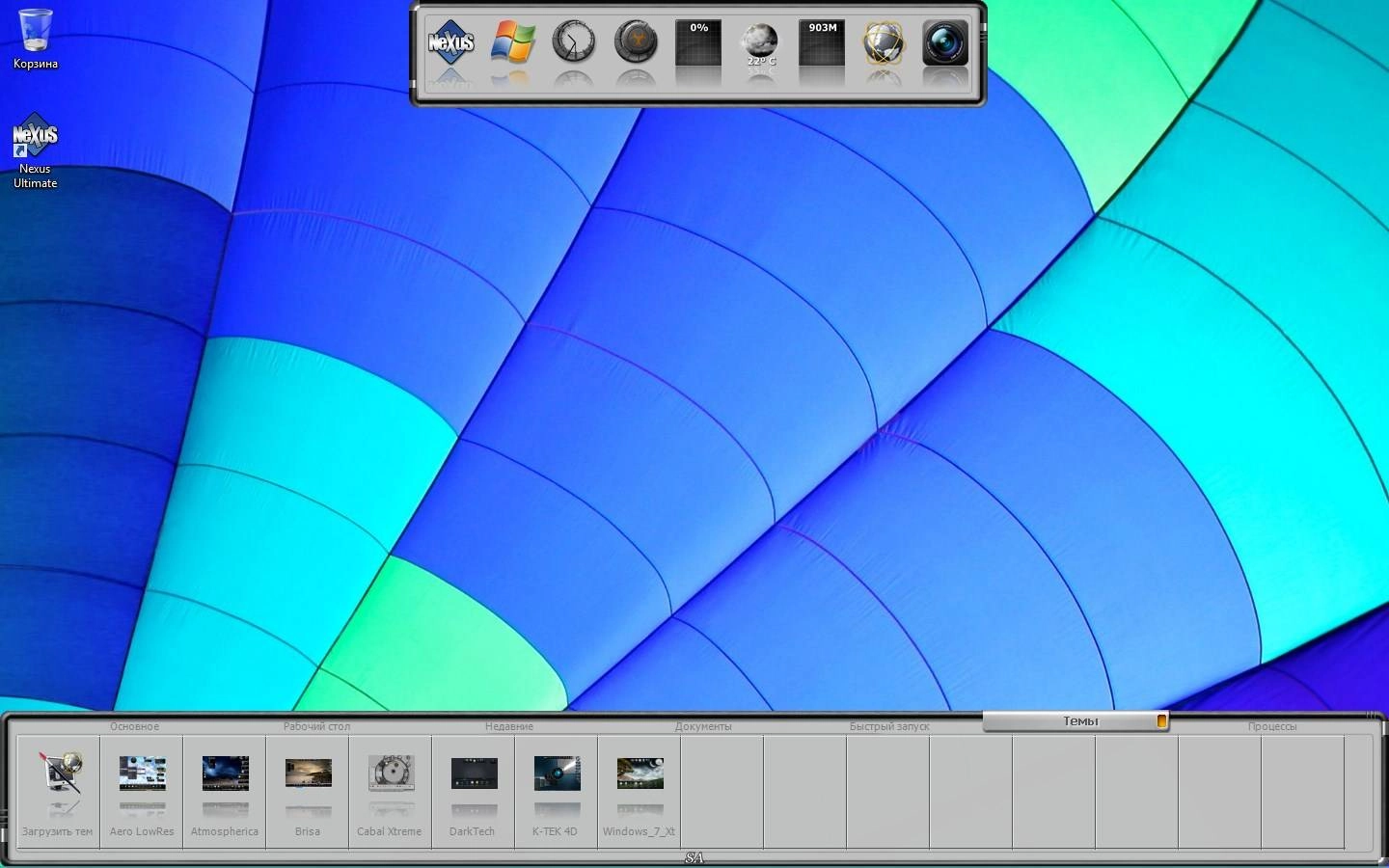Click the Windows flag icon in dock
This screenshot has width=1389, height=868.
pos(512,42)
